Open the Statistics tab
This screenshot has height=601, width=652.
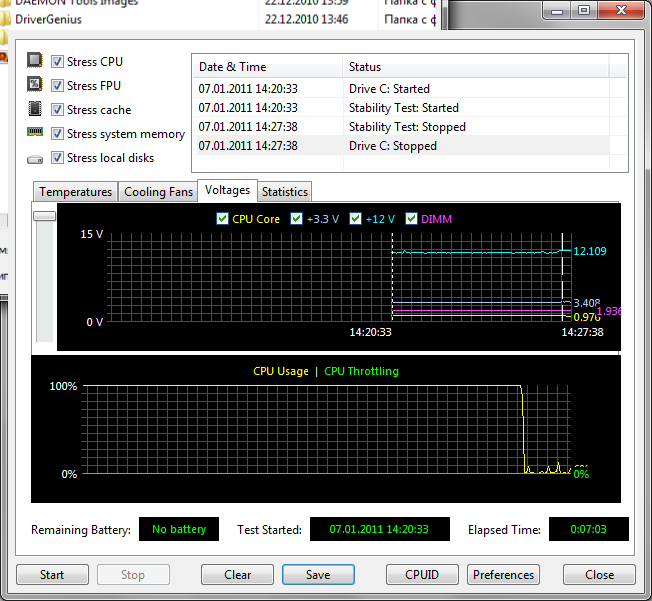(285, 192)
